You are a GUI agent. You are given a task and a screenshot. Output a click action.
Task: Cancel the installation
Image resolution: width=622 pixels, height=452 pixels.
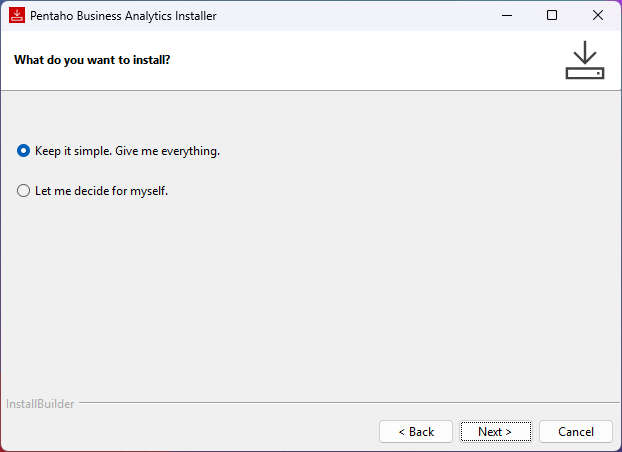[575, 431]
